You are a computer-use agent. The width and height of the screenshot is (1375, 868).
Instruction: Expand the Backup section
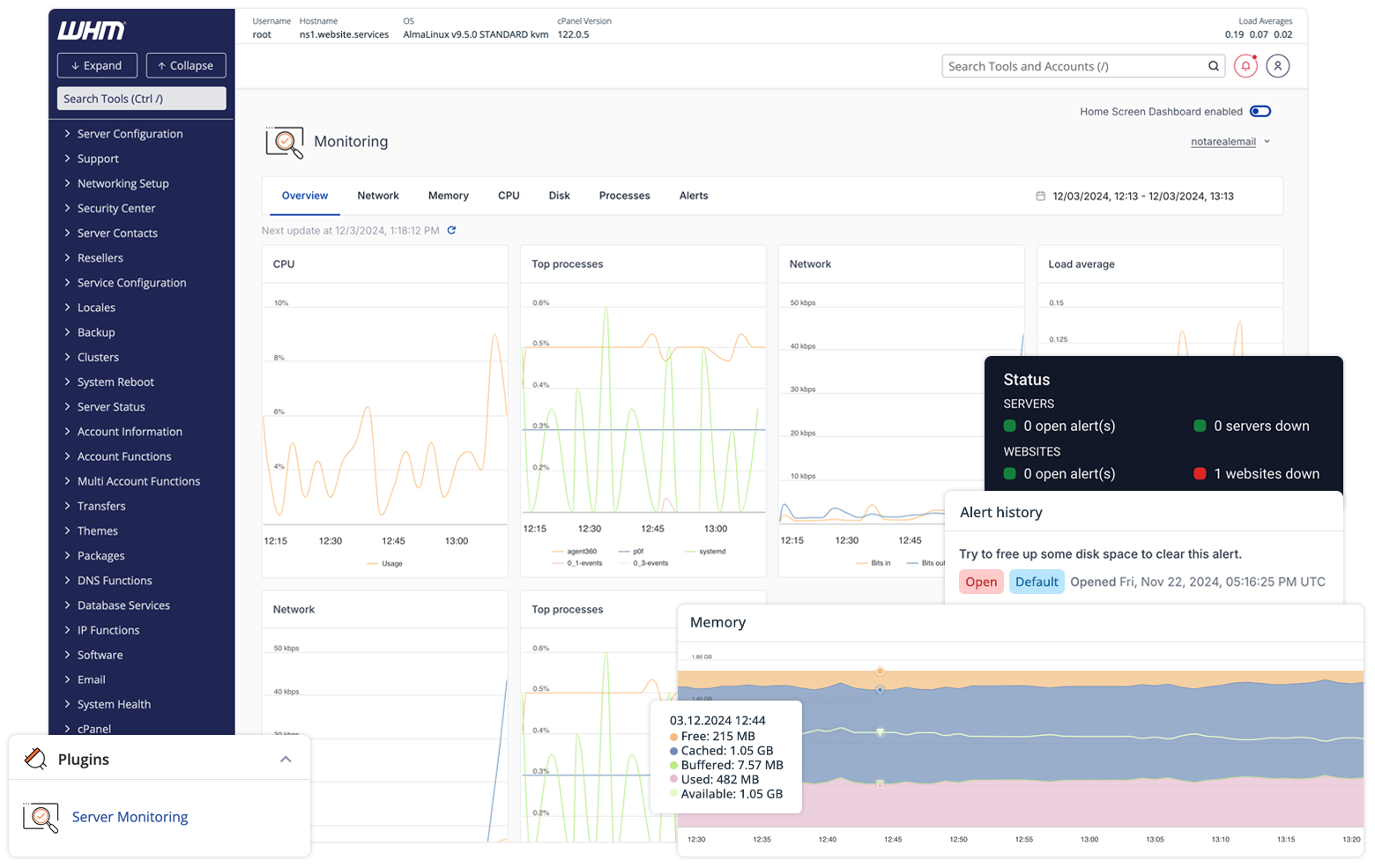(x=95, y=332)
